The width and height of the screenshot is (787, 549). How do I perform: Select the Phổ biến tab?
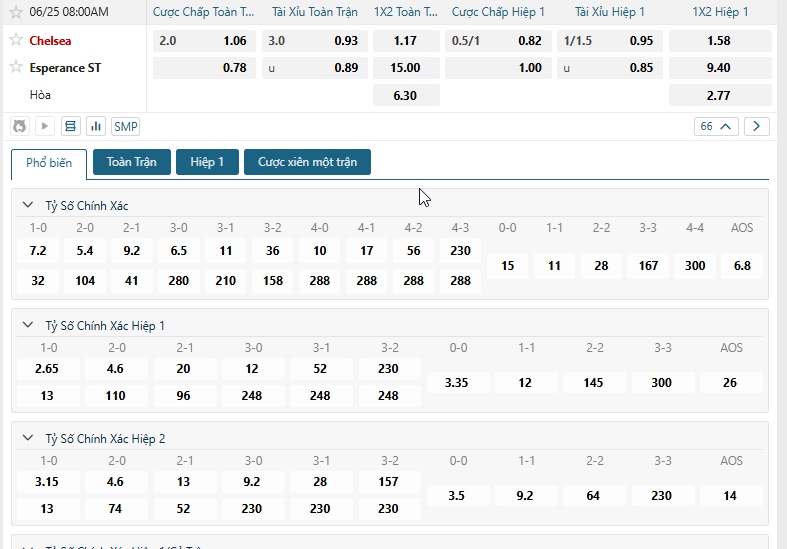tap(49, 163)
